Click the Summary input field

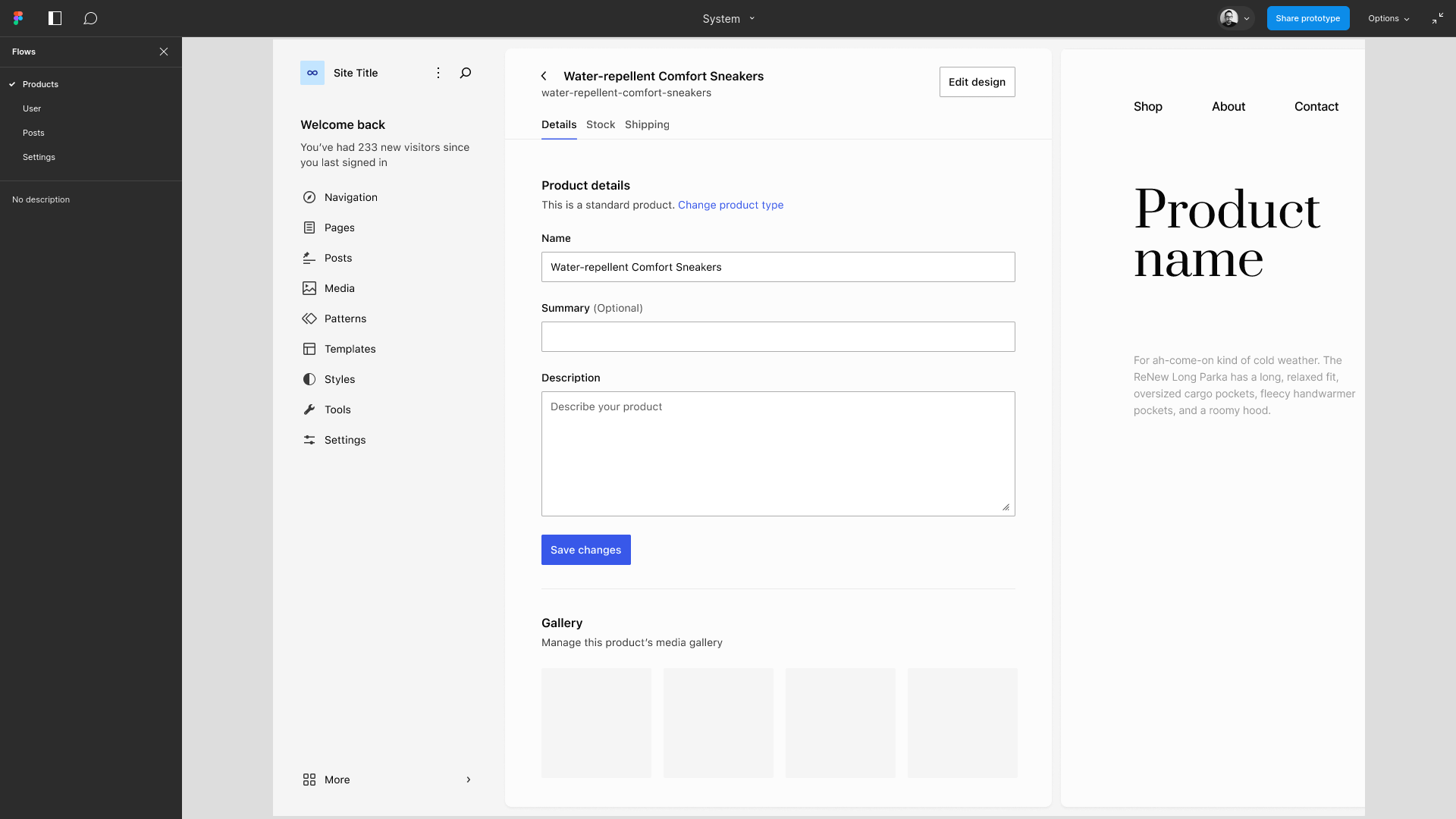point(777,337)
